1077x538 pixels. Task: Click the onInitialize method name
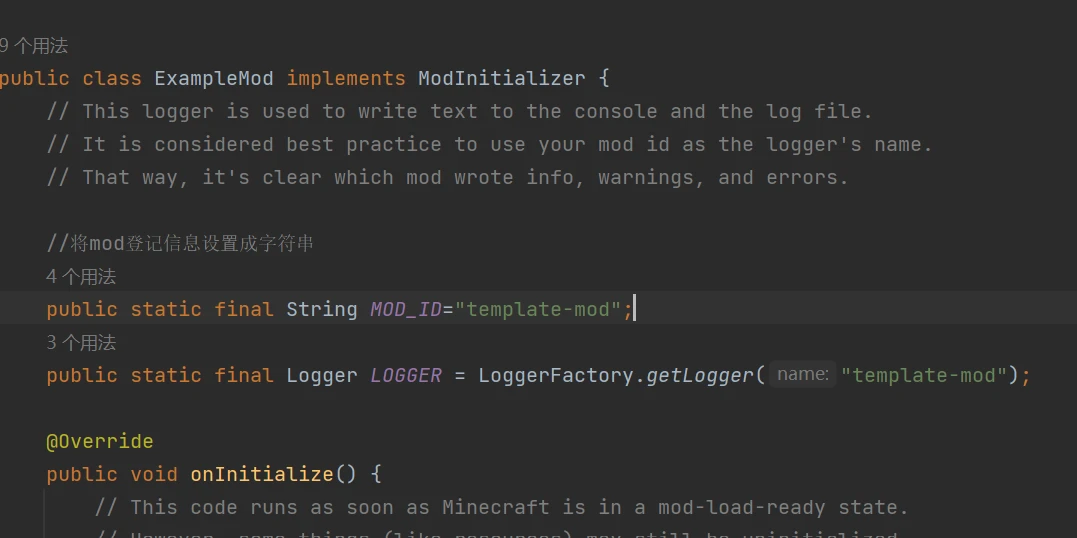point(262,474)
